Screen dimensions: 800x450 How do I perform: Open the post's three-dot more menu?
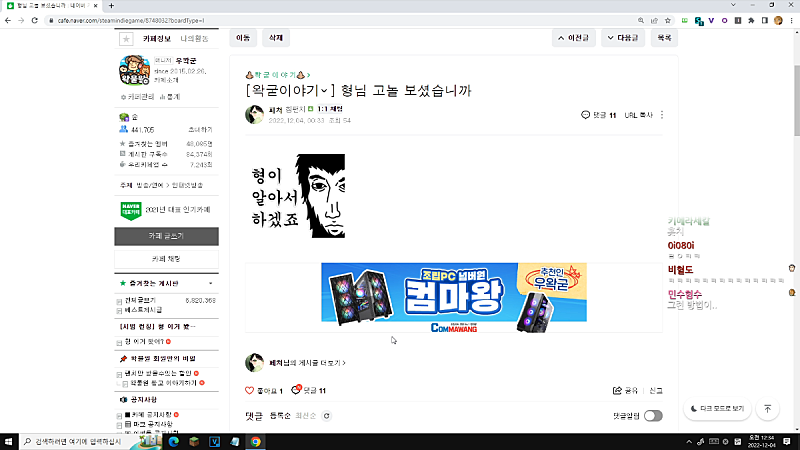(x=662, y=115)
